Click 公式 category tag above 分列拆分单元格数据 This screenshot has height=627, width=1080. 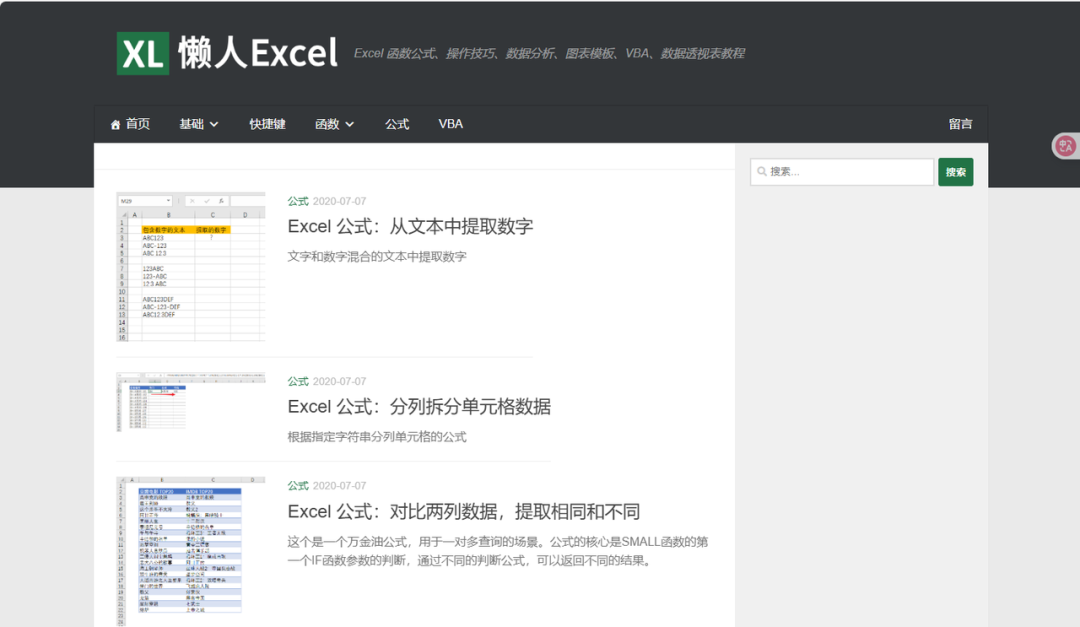coord(297,382)
